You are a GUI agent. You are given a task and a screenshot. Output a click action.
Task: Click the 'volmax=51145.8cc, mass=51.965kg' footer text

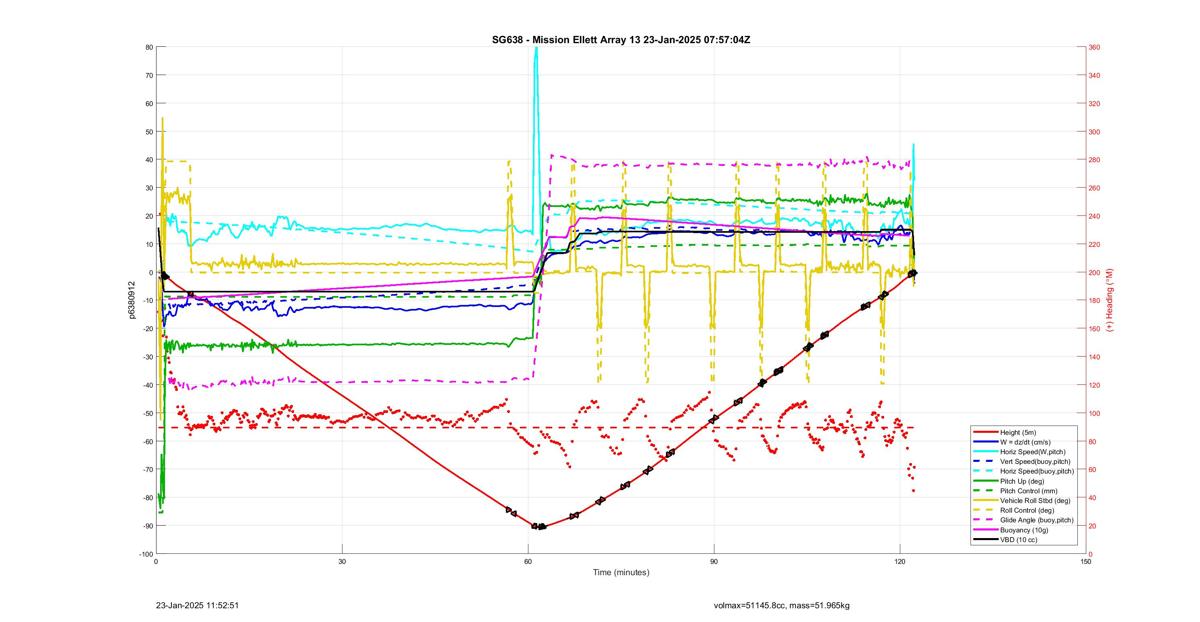[x=781, y=605]
